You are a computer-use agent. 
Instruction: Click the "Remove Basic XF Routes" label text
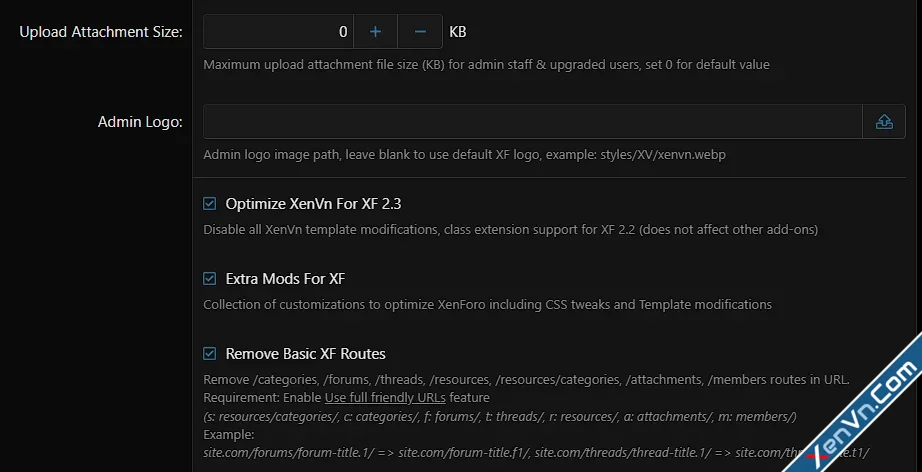305,354
